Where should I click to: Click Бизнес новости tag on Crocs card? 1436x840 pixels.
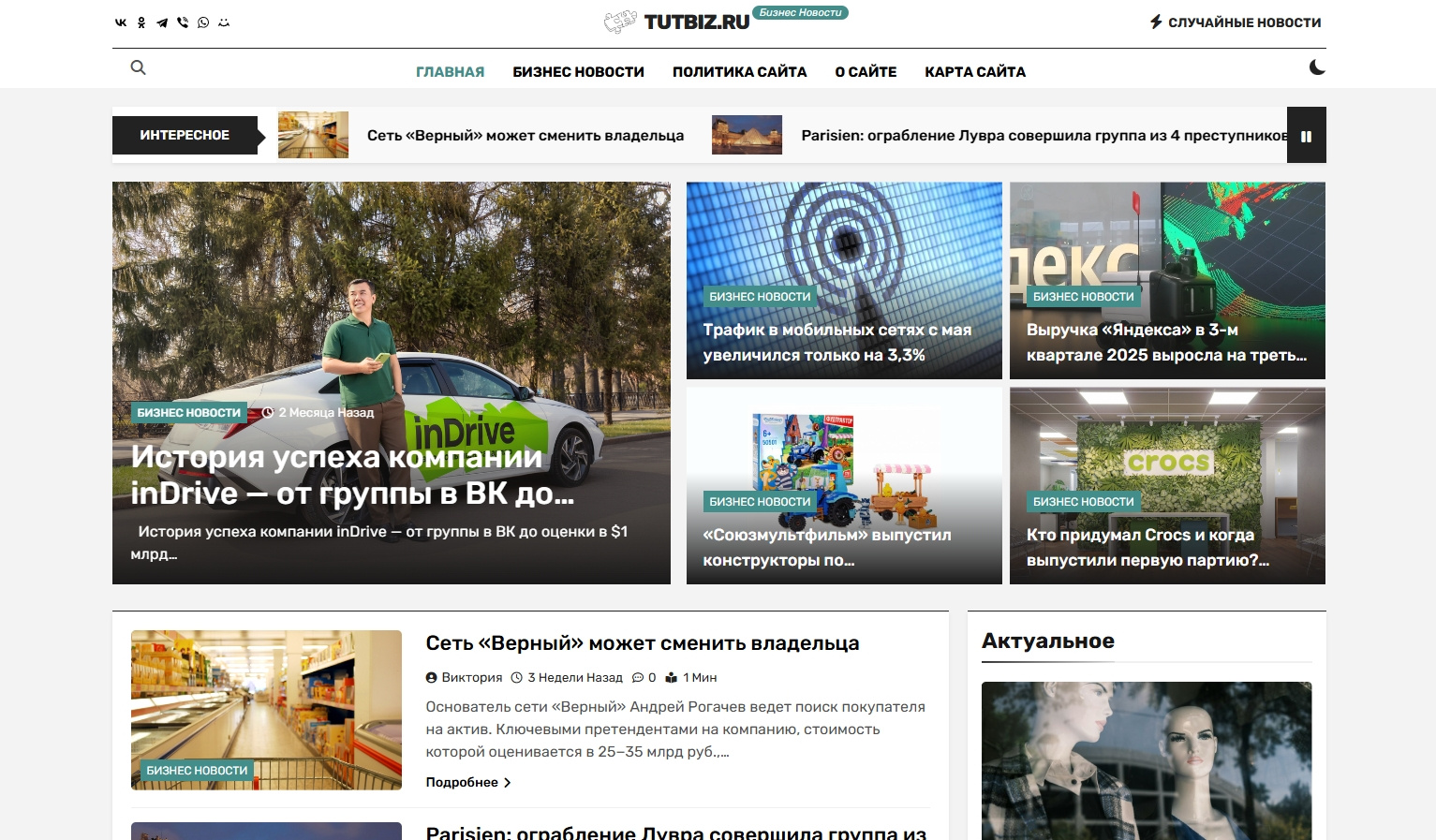pyautogui.click(x=1084, y=502)
